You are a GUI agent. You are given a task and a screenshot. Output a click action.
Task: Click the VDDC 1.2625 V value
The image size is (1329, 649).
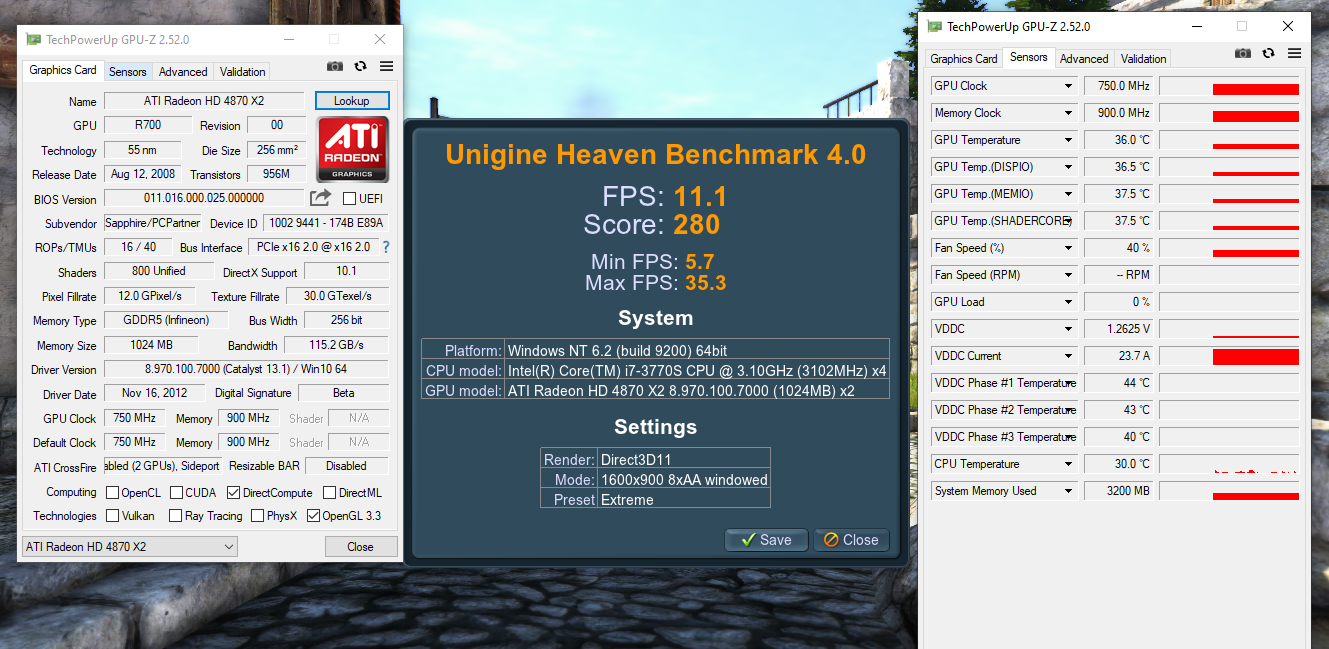(1118, 329)
